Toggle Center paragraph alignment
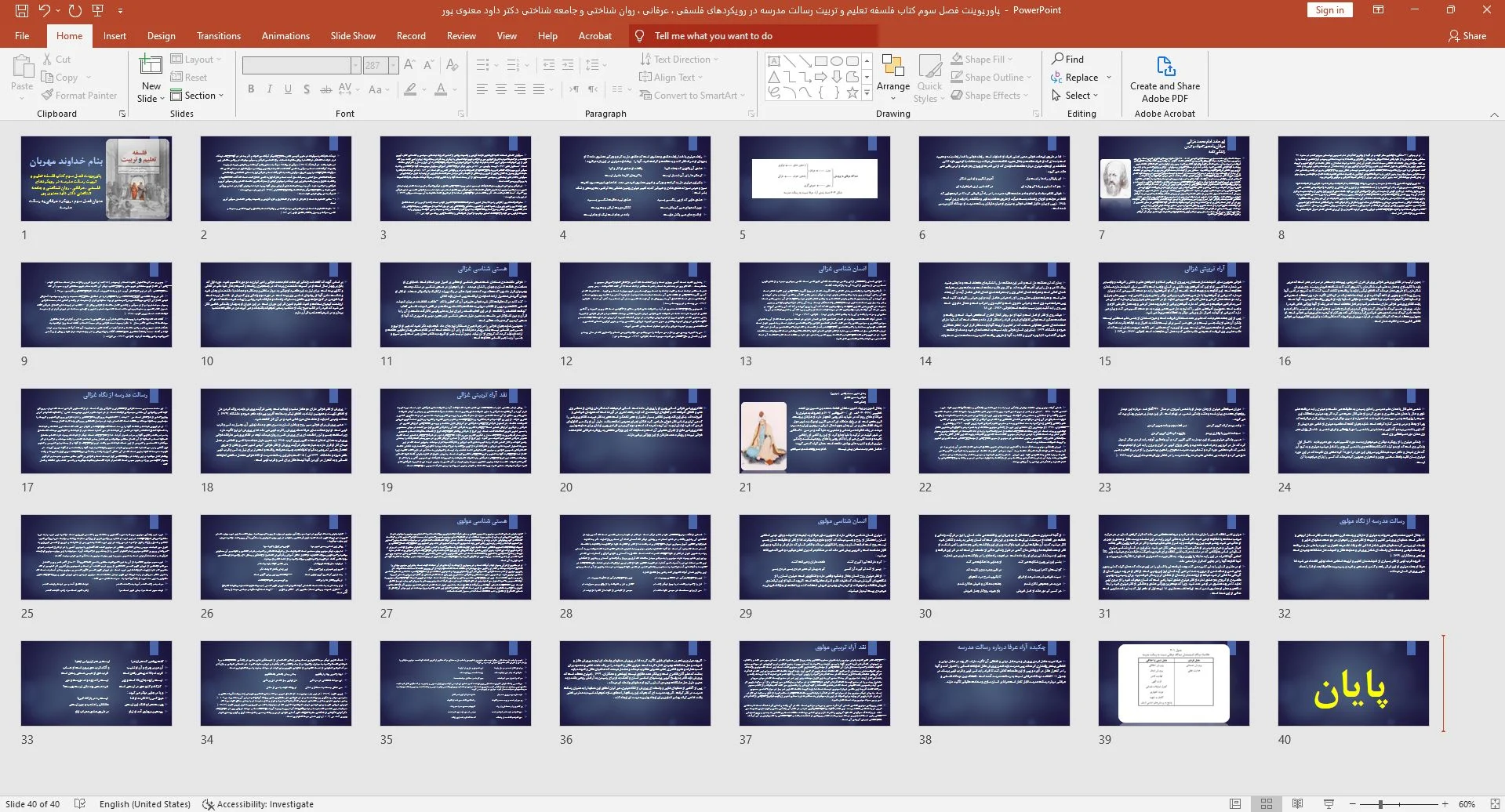This screenshot has height=812, width=1505. pyautogui.click(x=501, y=89)
